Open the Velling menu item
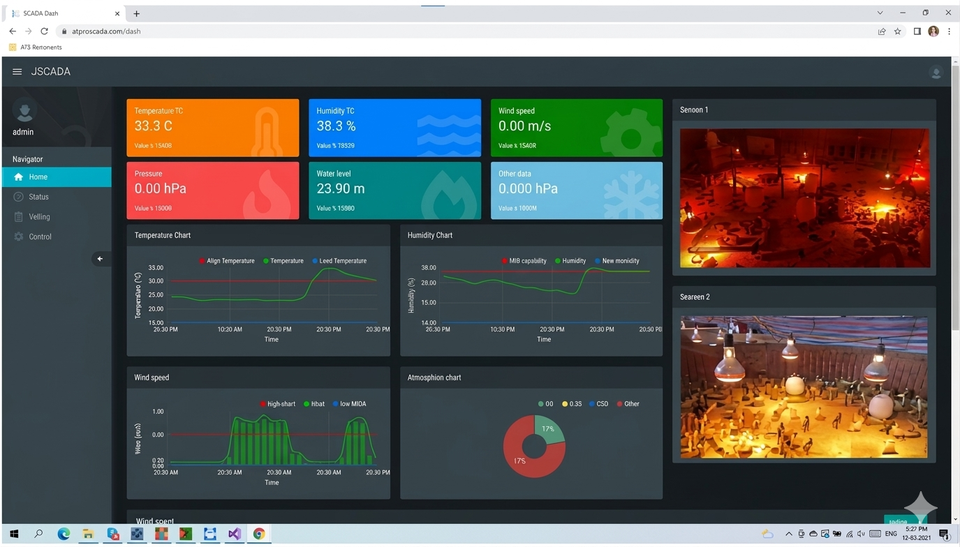The width and height of the screenshot is (960, 547). click(x=39, y=217)
